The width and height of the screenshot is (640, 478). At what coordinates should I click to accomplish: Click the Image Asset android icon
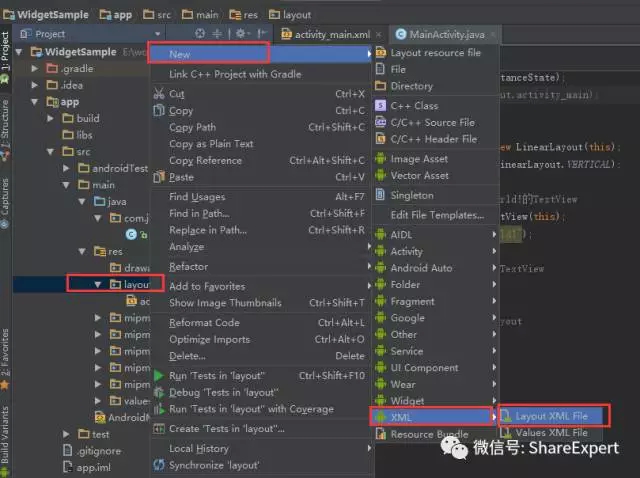(x=380, y=158)
